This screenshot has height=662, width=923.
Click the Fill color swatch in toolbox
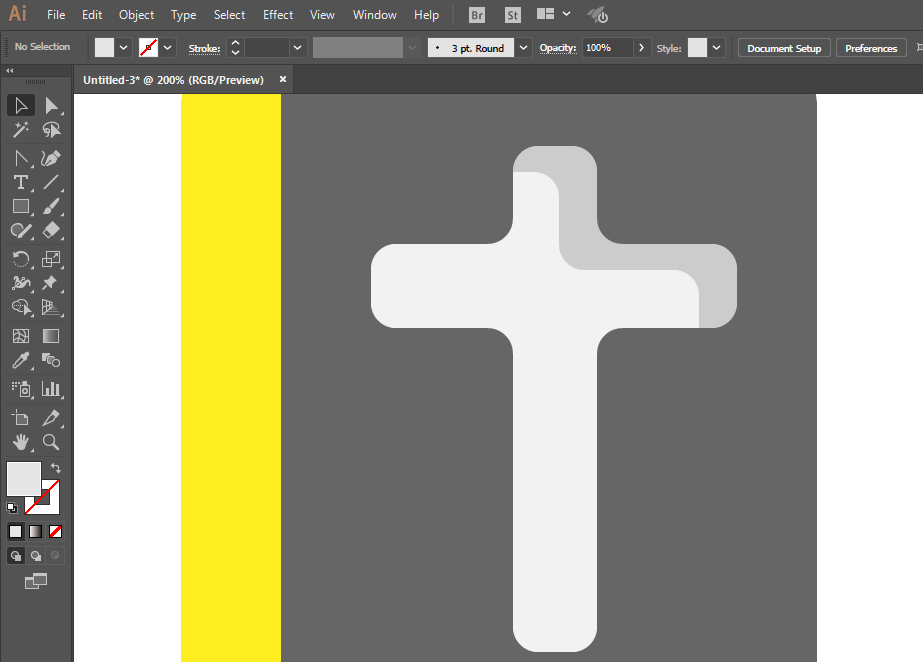[x=24, y=479]
